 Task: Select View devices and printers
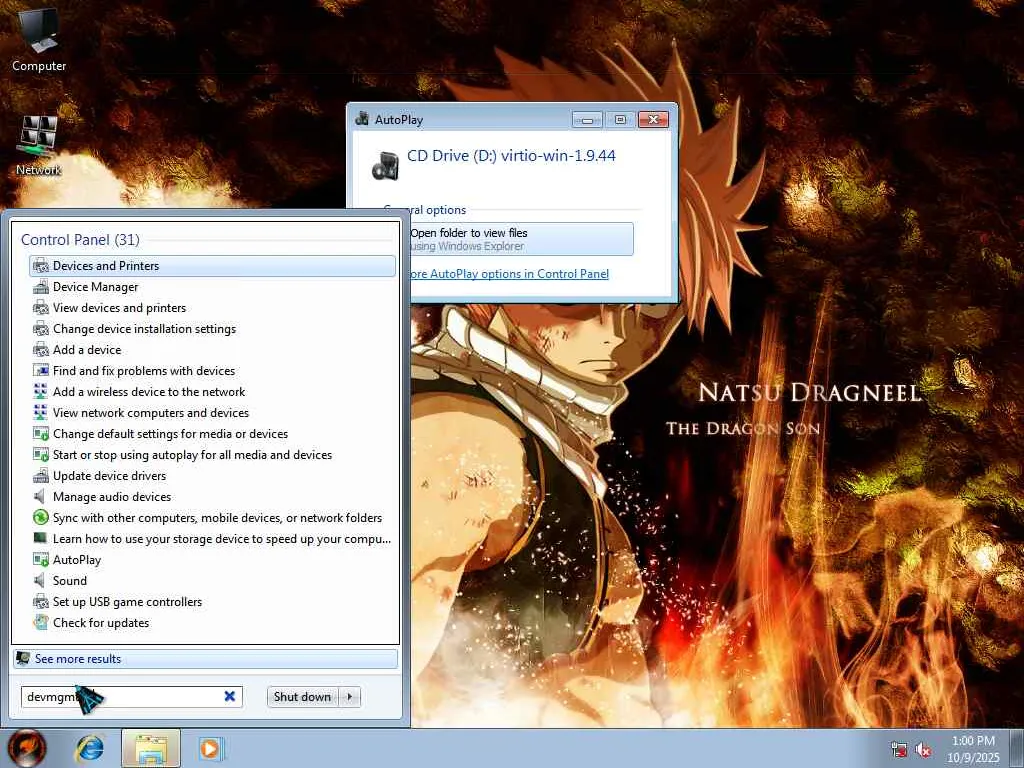click(x=212, y=308)
